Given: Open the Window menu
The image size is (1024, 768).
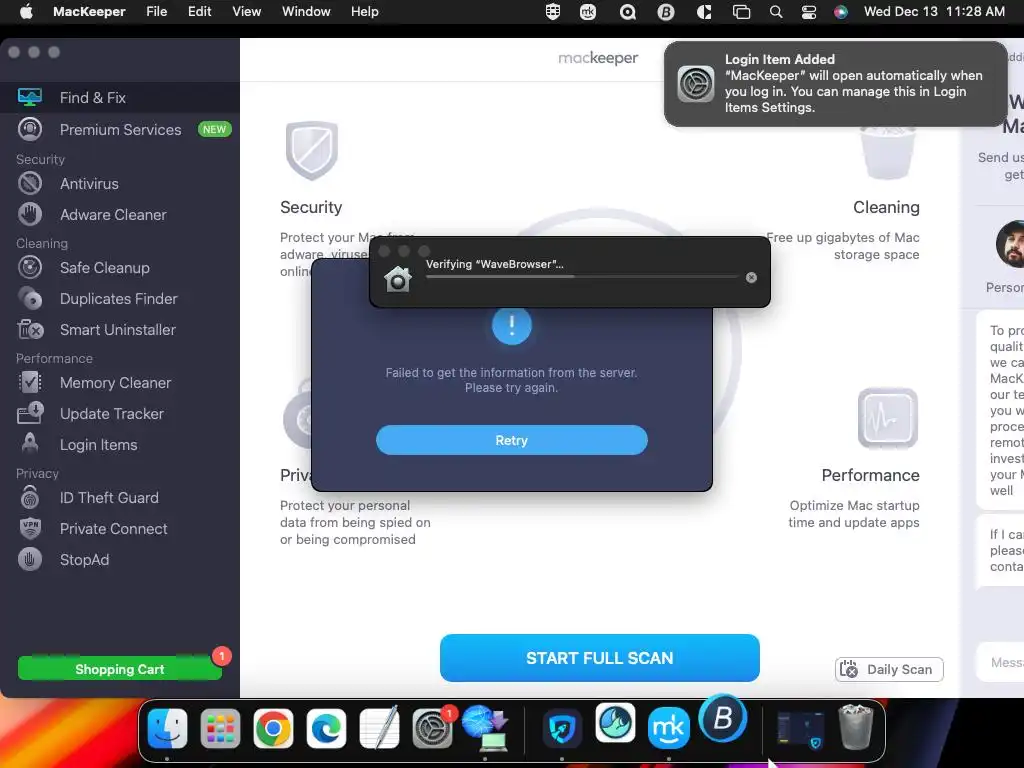Looking at the screenshot, I should point(306,12).
